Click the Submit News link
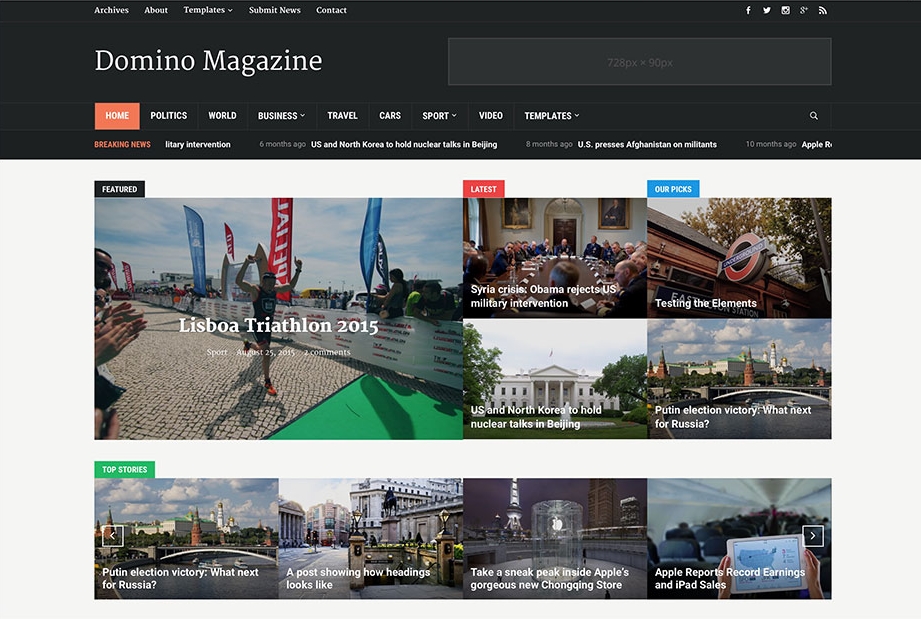 point(274,10)
